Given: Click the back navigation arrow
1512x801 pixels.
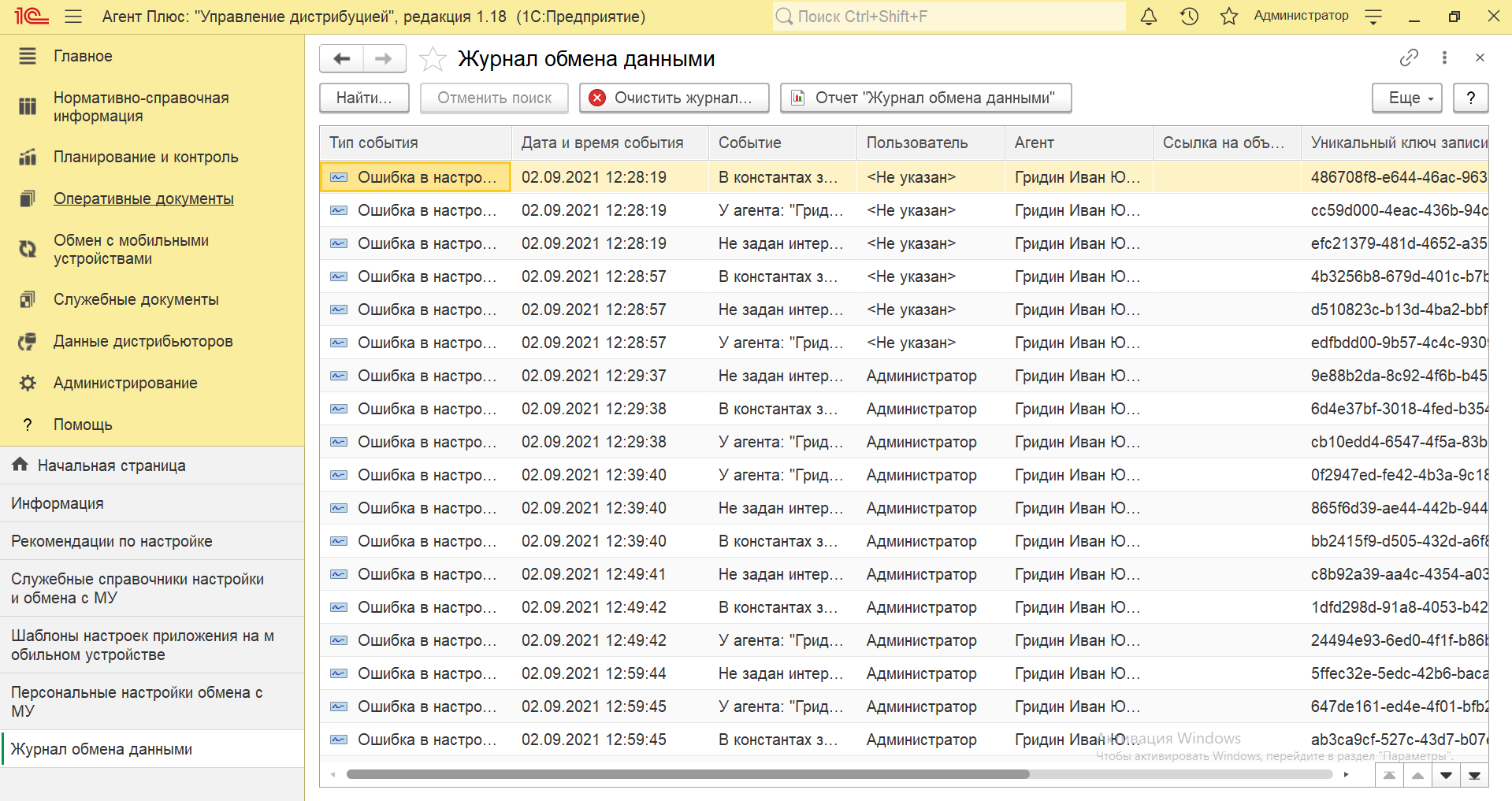Looking at the screenshot, I should coord(341,58).
